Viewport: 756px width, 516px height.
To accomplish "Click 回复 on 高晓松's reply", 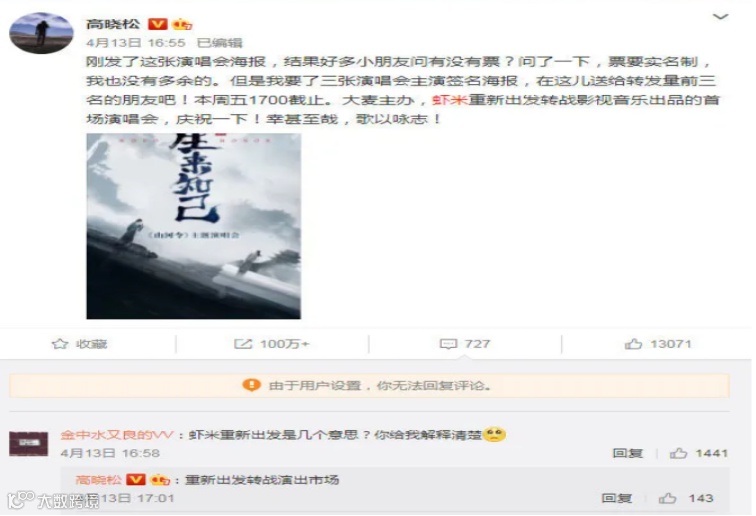I will pos(617,498).
